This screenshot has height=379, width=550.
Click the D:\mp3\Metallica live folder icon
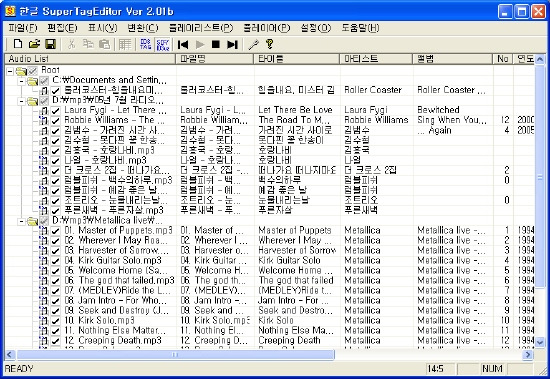[32, 221]
